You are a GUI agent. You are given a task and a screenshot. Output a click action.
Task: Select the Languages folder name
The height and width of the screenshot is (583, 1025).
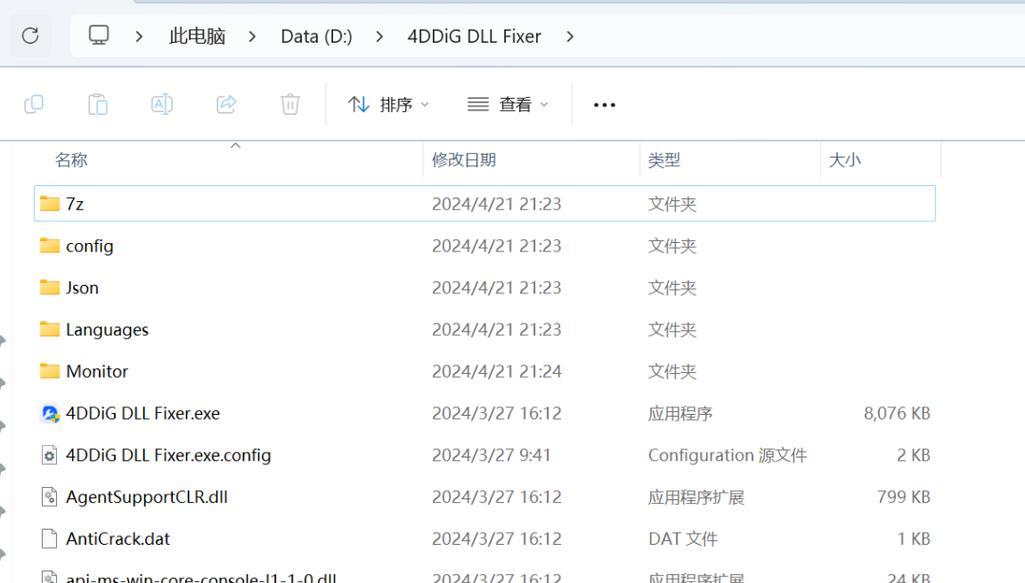coord(107,330)
